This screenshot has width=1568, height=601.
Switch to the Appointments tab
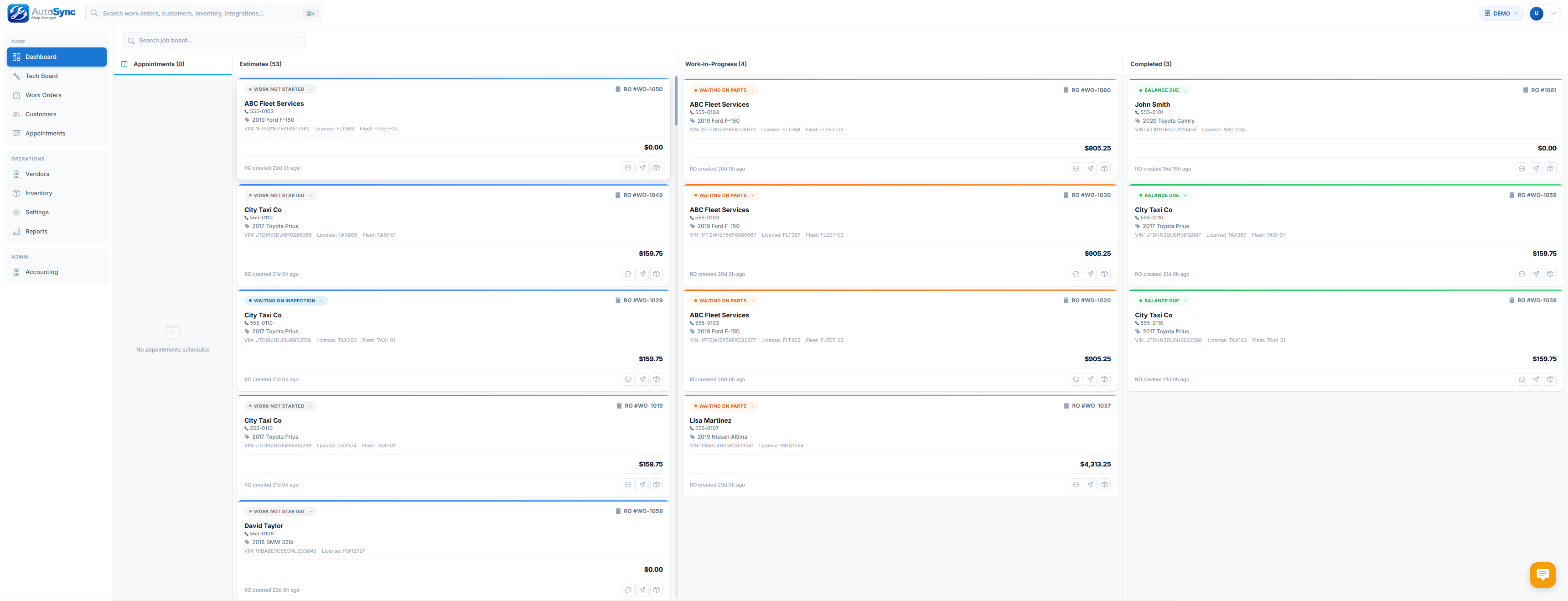point(158,64)
